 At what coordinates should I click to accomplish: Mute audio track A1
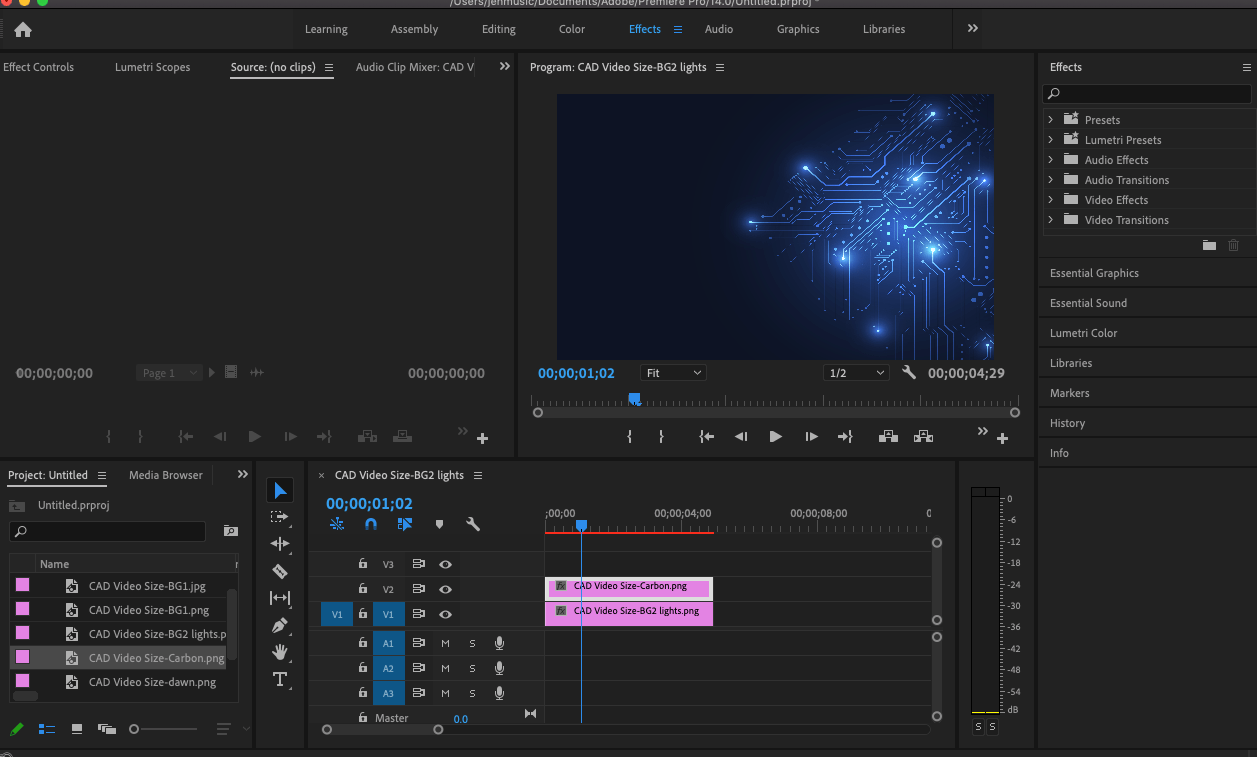coord(446,643)
